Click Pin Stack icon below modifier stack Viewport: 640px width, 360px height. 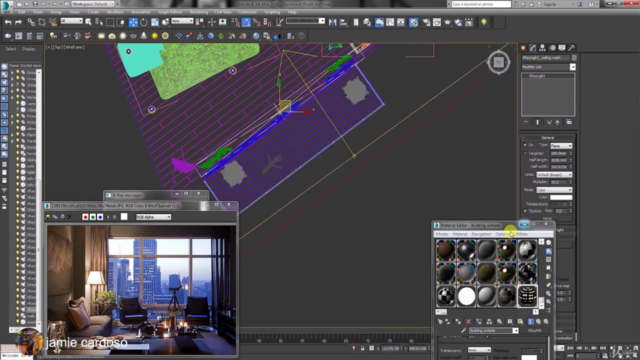click(526, 122)
